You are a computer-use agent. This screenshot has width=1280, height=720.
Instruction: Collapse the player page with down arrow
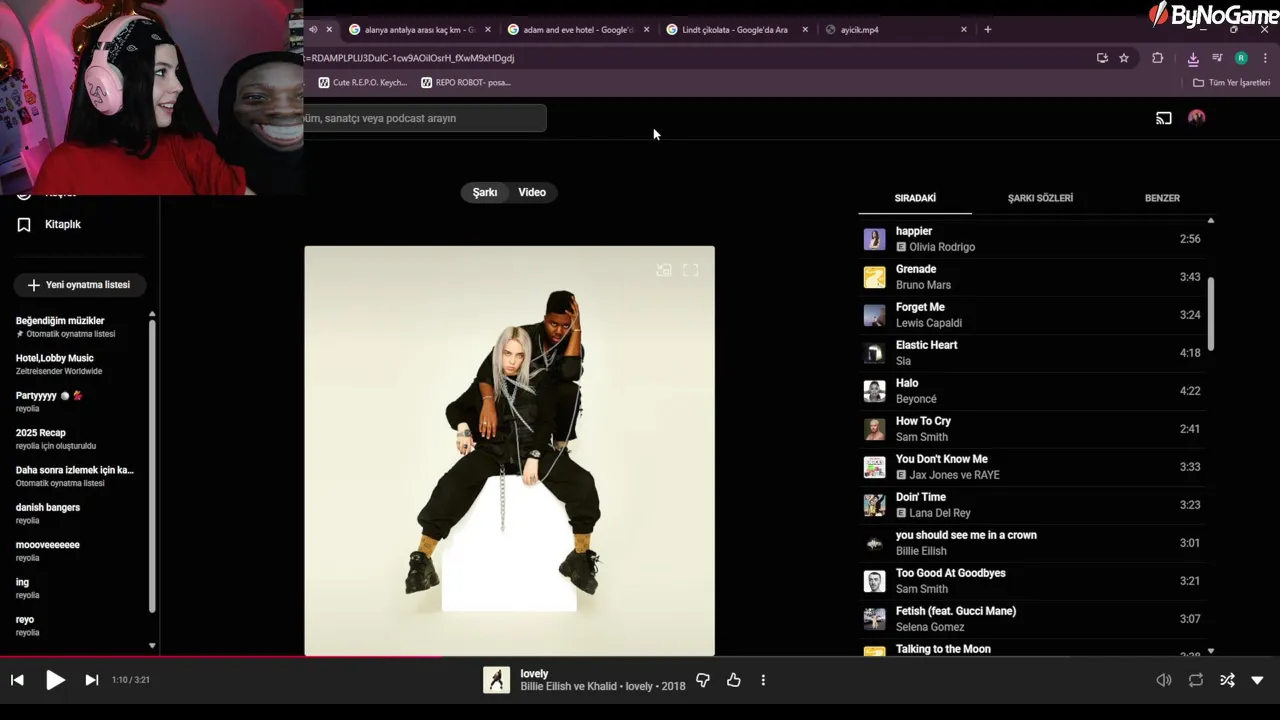tap(1257, 680)
